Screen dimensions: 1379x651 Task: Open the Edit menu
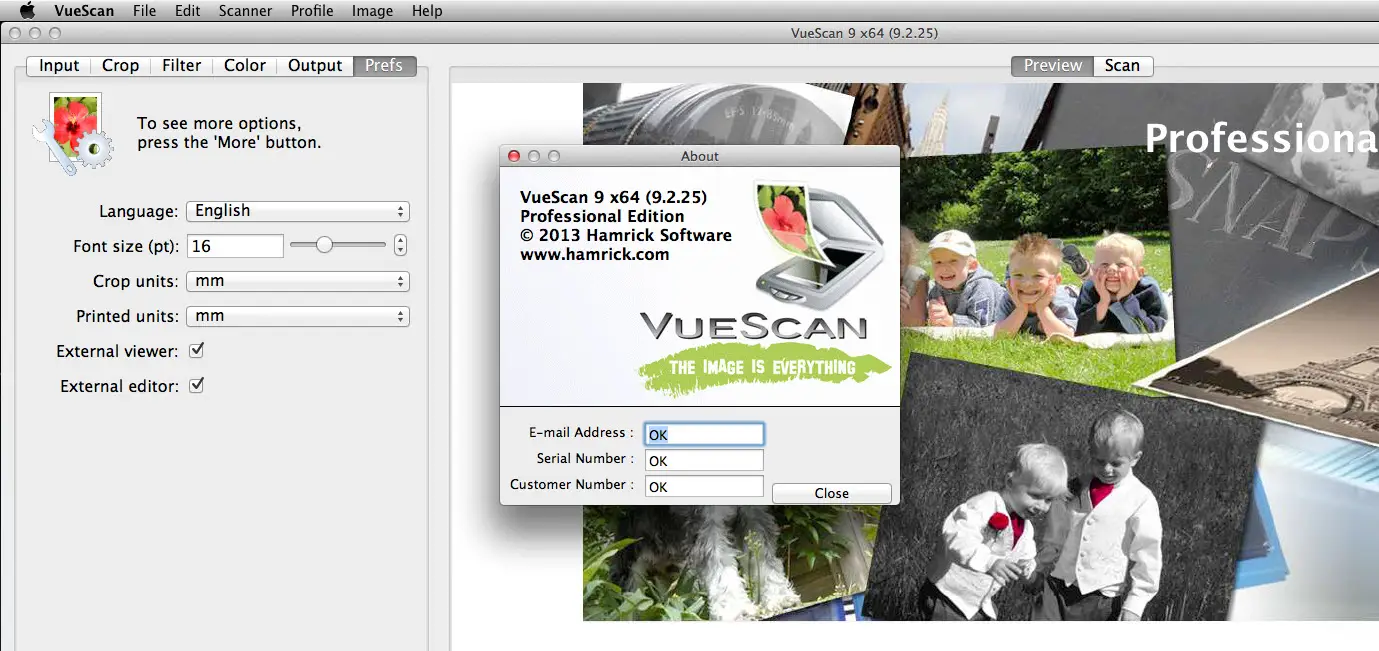[188, 11]
